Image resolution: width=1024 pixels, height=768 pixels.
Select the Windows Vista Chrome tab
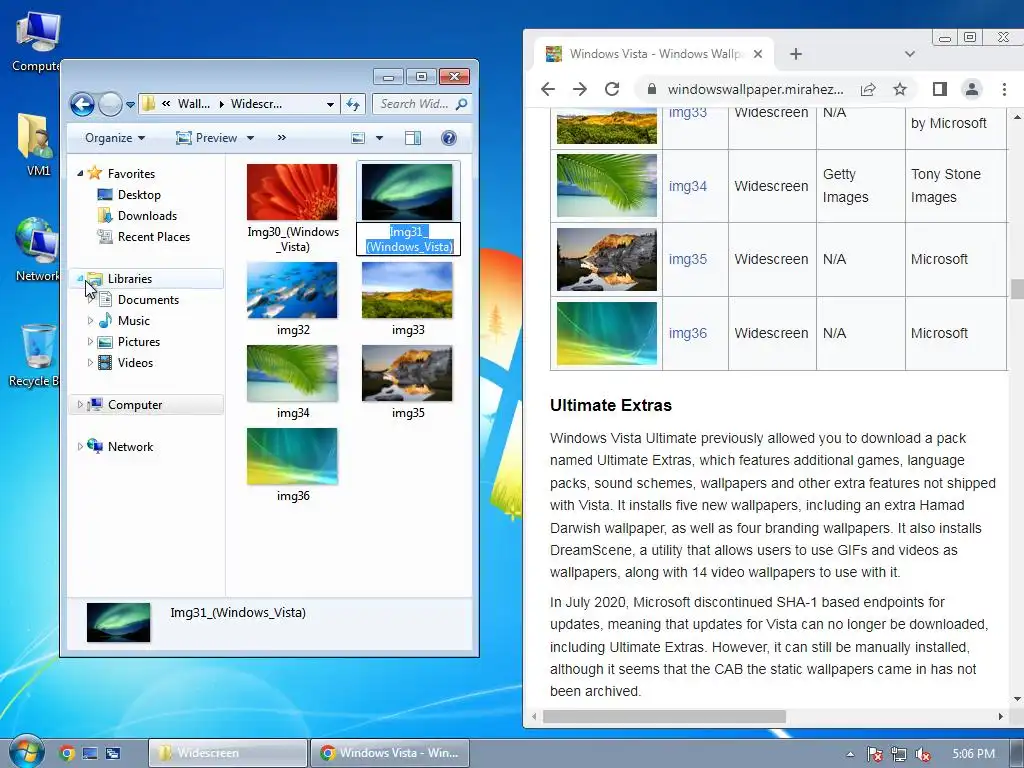point(655,54)
